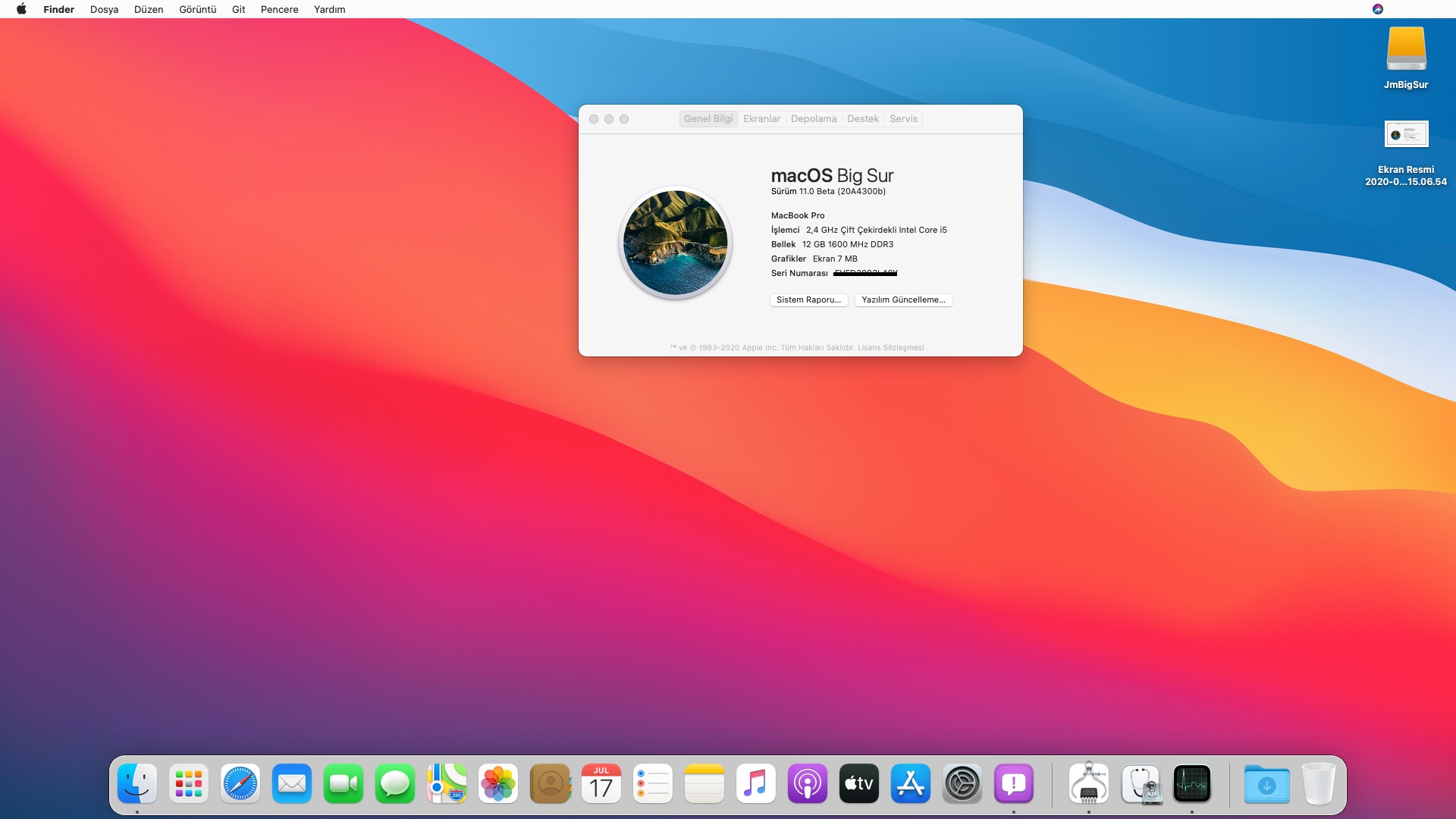Viewport: 1456px width, 819px height.
Task: Open Activity Monitor from the dock
Action: tap(1191, 784)
